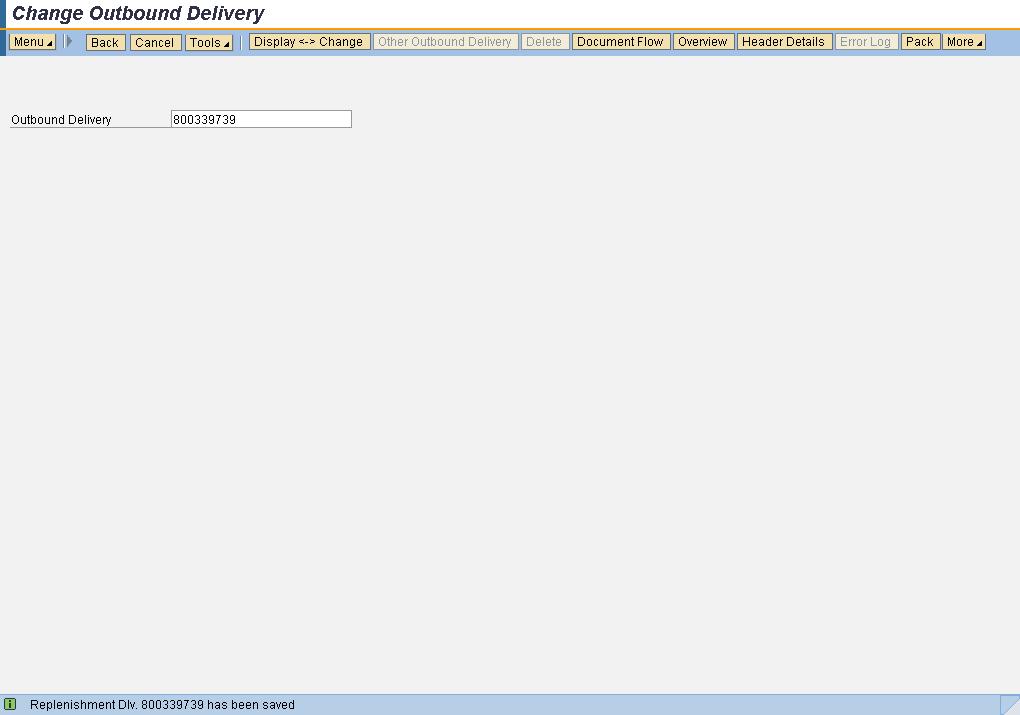Open the Overview screen

(704, 42)
